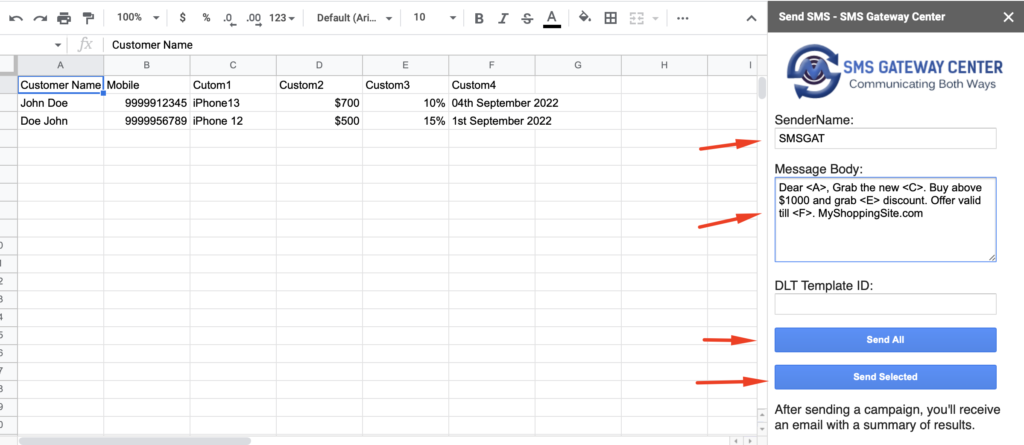
Task: Toggle strikethrough formatting
Action: point(527,18)
